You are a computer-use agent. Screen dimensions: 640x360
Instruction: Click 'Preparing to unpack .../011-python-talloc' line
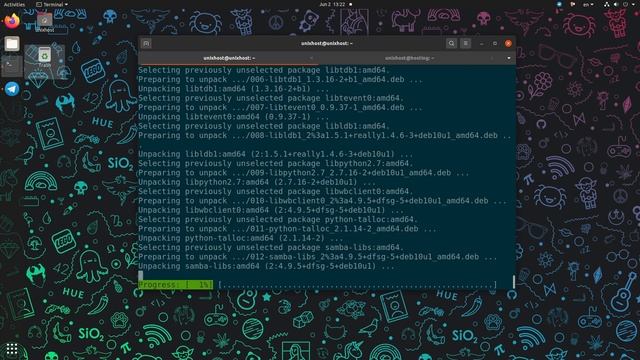(x=287, y=229)
